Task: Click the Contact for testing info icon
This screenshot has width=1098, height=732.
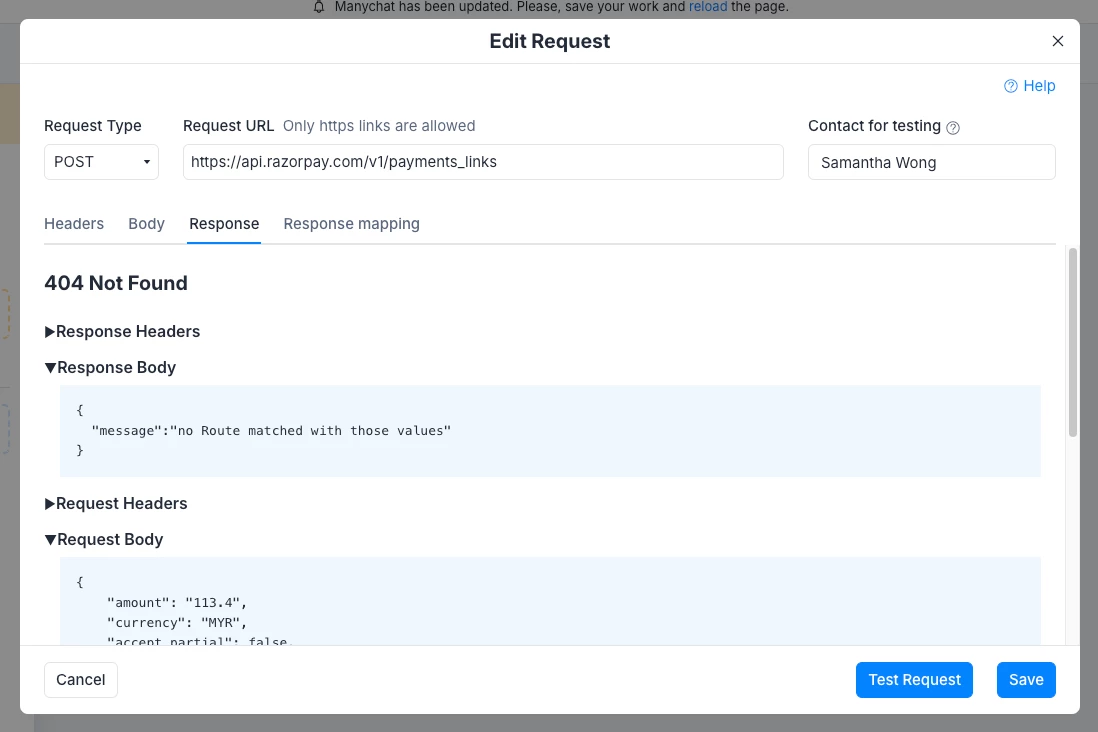Action: 952,127
